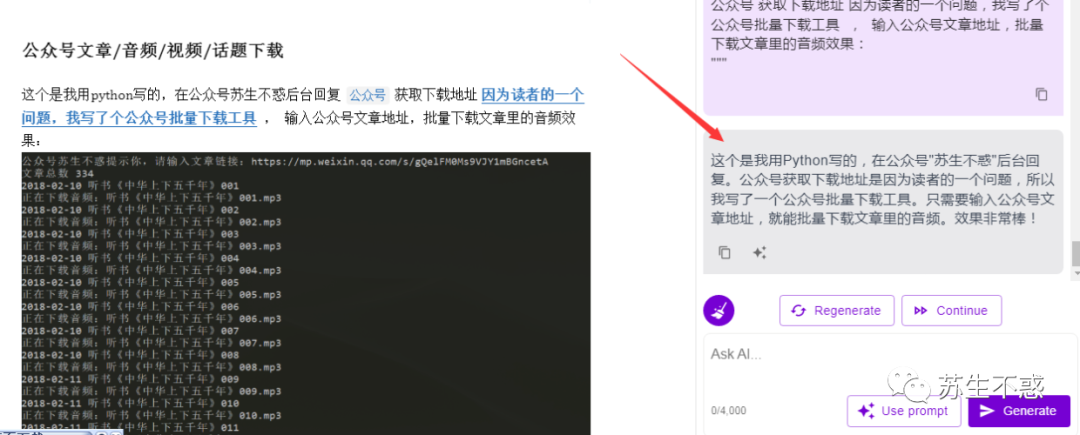This screenshot has width=1080, height=435.
Task: Click the heading 公众号文章/音频/视频/话题下载
Action: [153, 50]
